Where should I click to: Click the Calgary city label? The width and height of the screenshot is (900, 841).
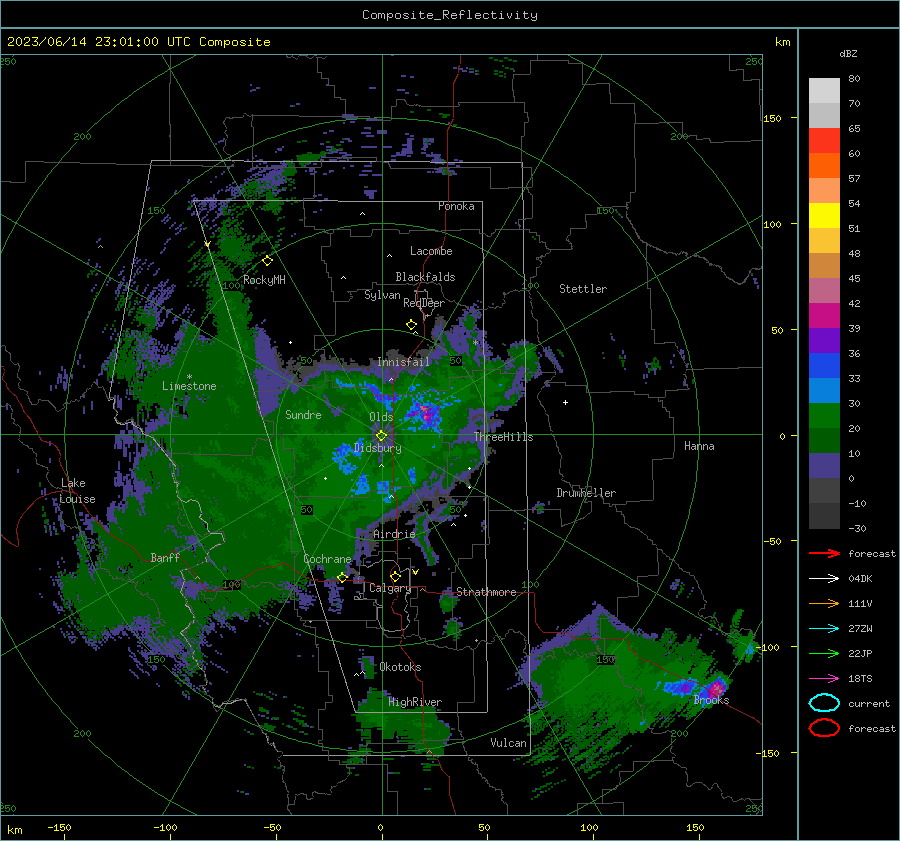[390, 588]
